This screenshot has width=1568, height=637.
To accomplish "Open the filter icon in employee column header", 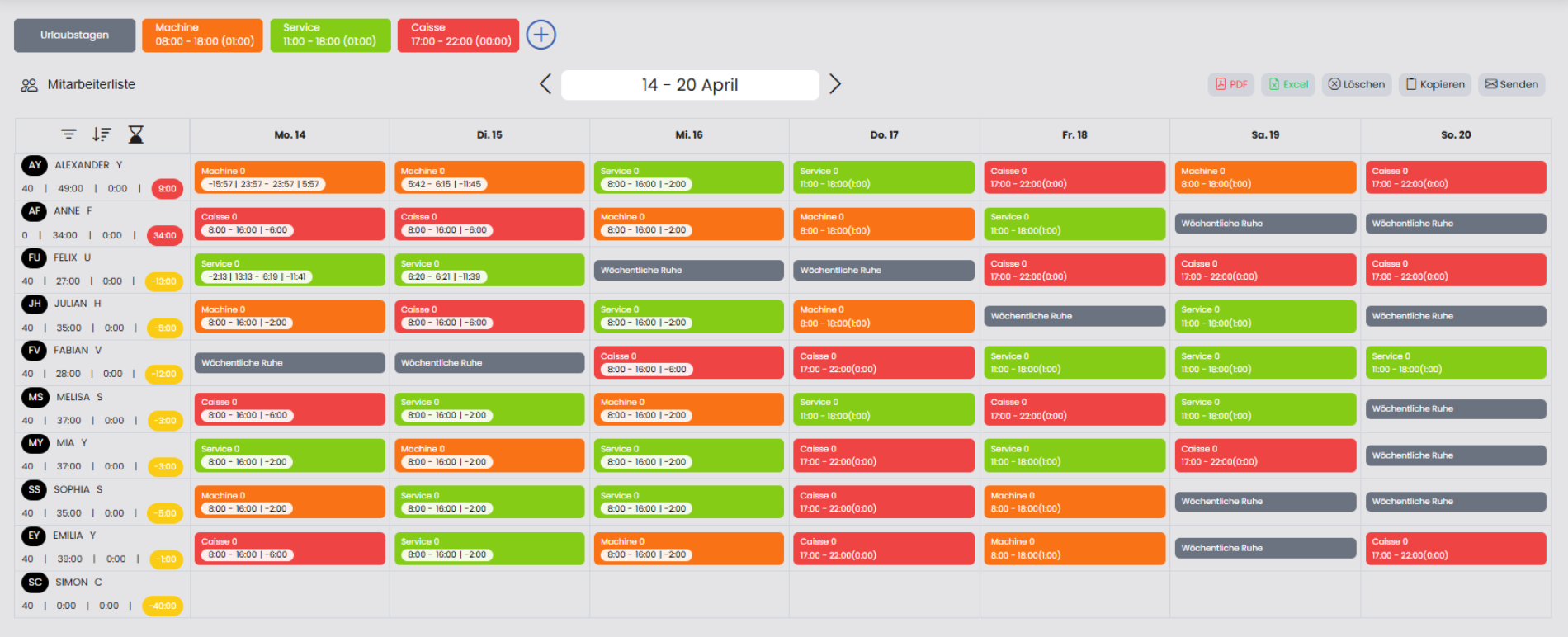I will pyautogui.click(x=68, y=134).
